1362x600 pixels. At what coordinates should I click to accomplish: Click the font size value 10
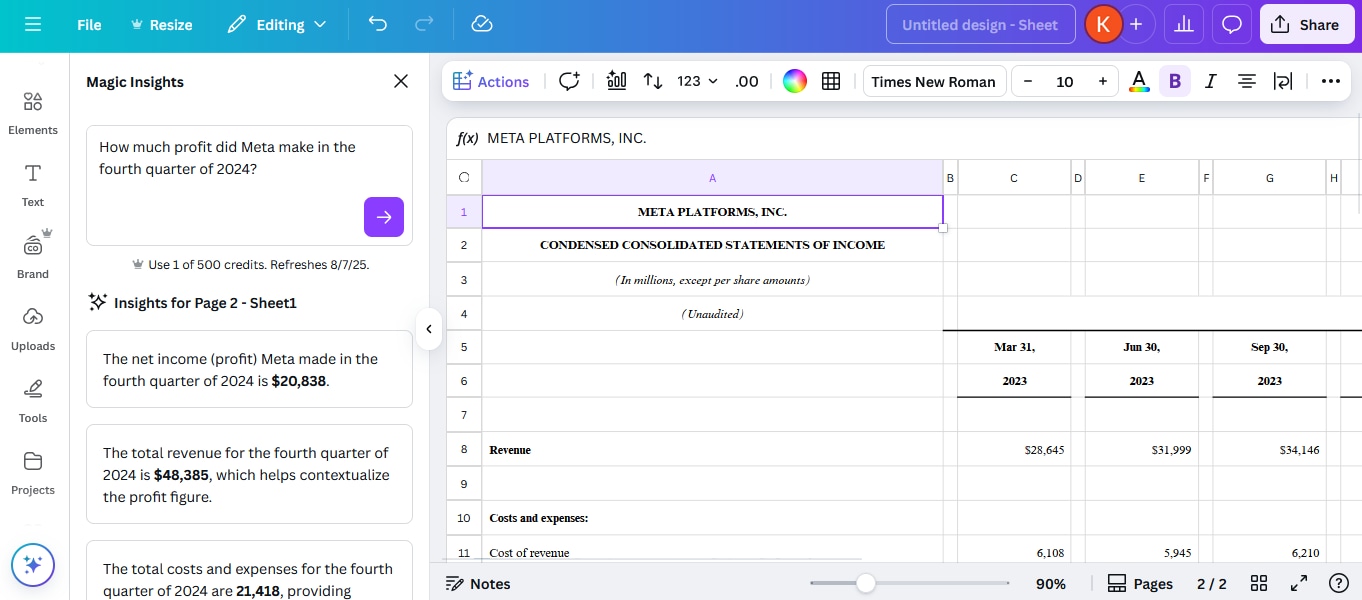(1065, 82)
